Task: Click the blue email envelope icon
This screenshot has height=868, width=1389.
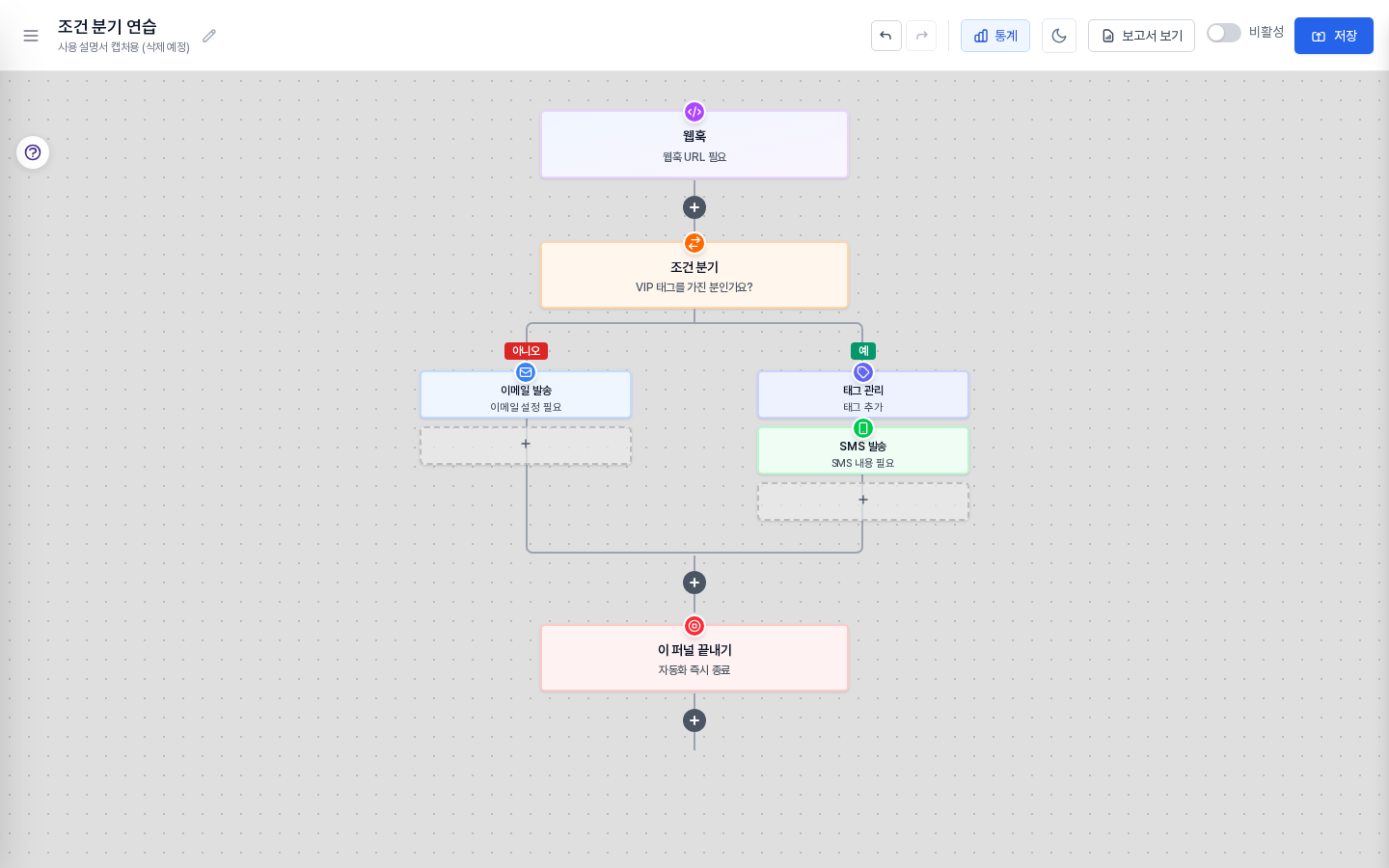Action: pos(526,372)
